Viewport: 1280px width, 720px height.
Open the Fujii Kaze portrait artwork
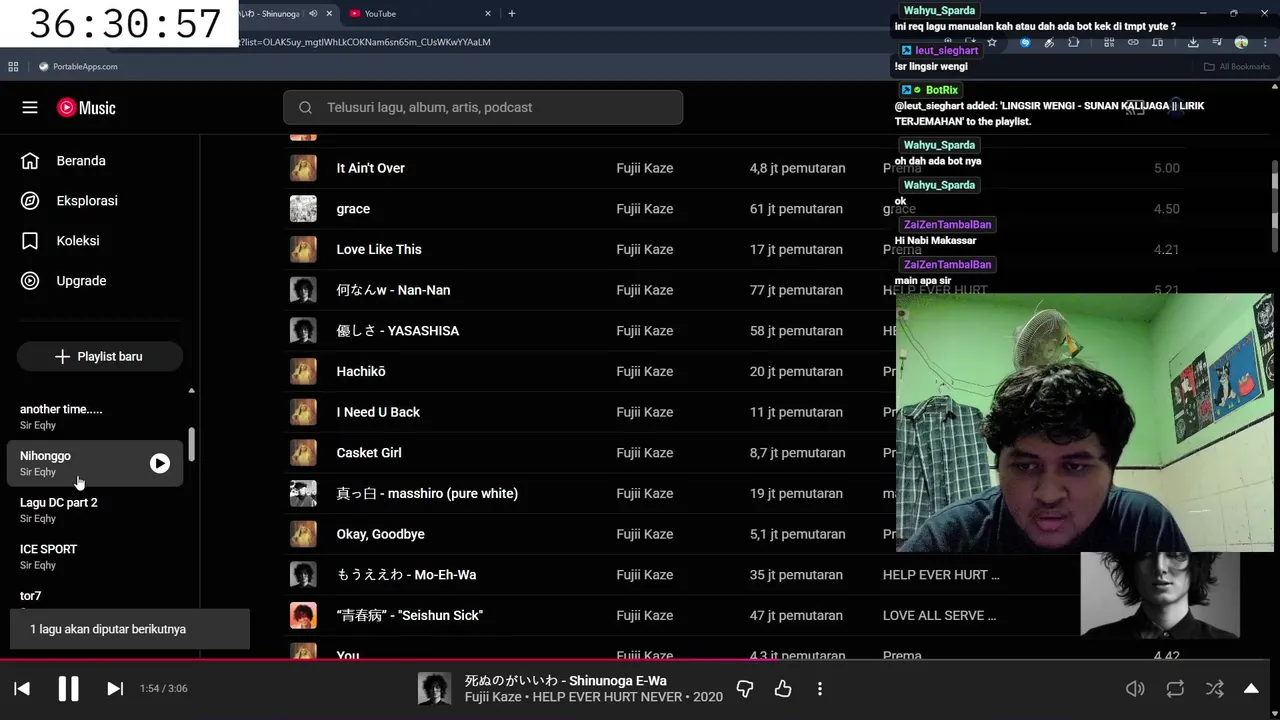tap(1160, 595)
